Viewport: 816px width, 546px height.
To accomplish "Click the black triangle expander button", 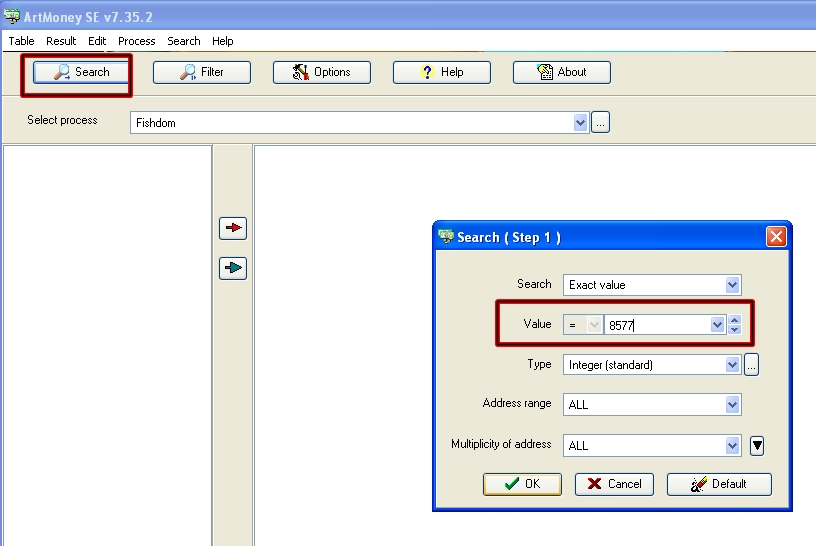I will pos(757,446).
